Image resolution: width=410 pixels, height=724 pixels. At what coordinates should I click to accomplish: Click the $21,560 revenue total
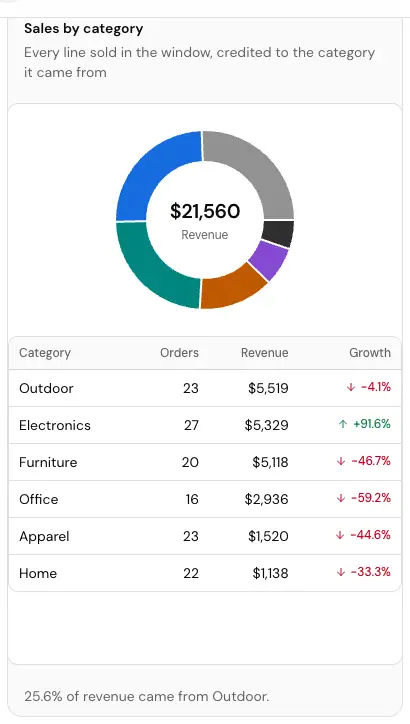tap(205, 211)
